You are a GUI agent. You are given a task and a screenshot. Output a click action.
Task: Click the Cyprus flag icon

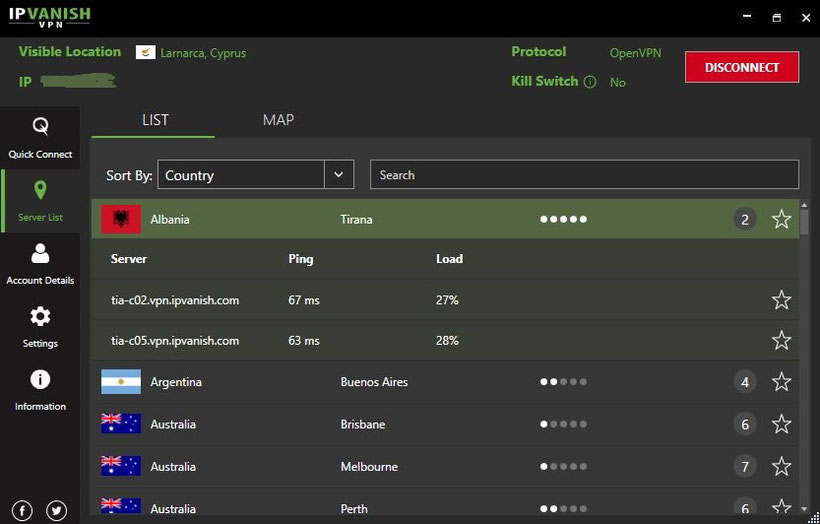click(x=145, y=52)
